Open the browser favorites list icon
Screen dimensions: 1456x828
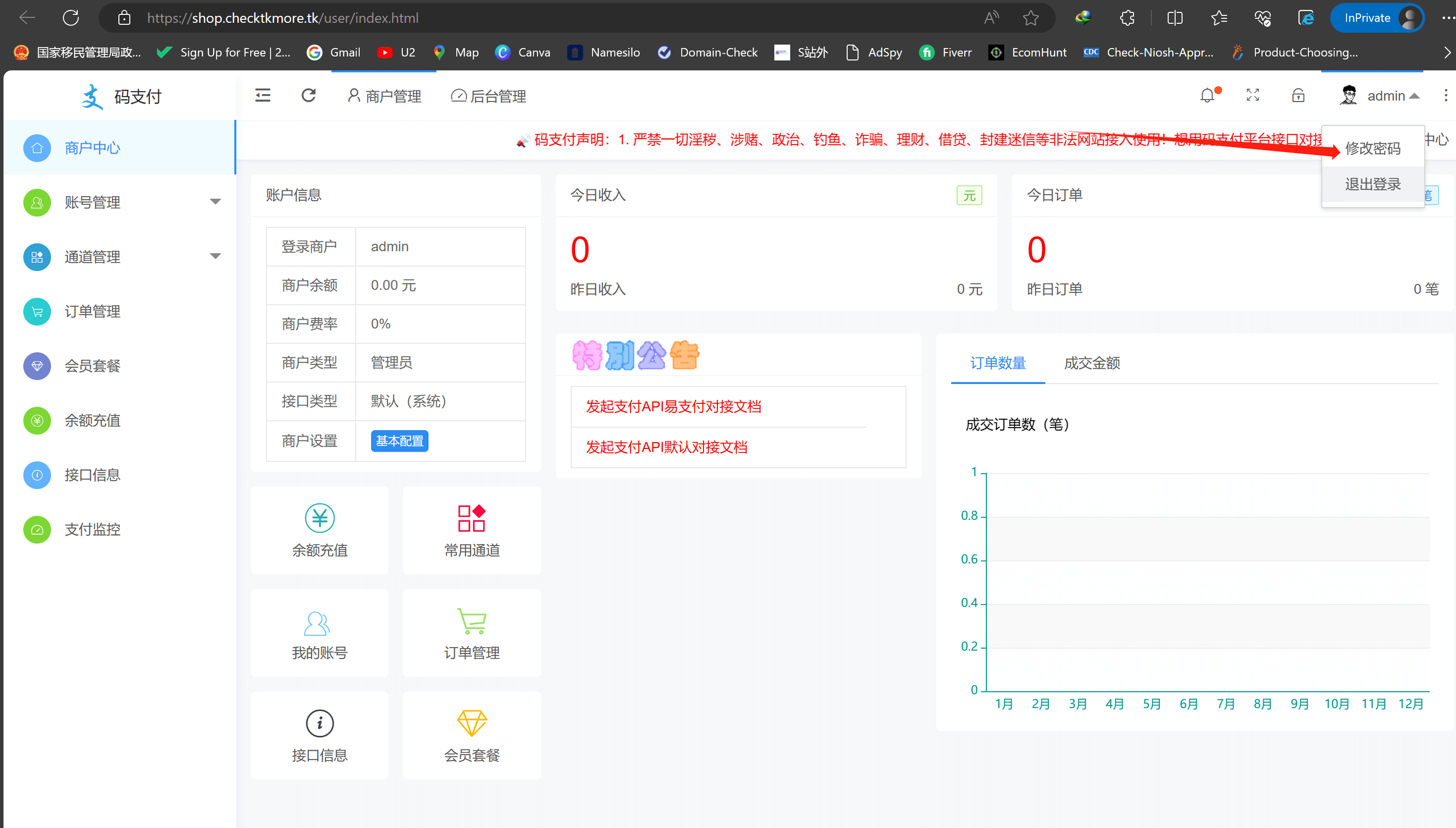tap(1219, 18)
